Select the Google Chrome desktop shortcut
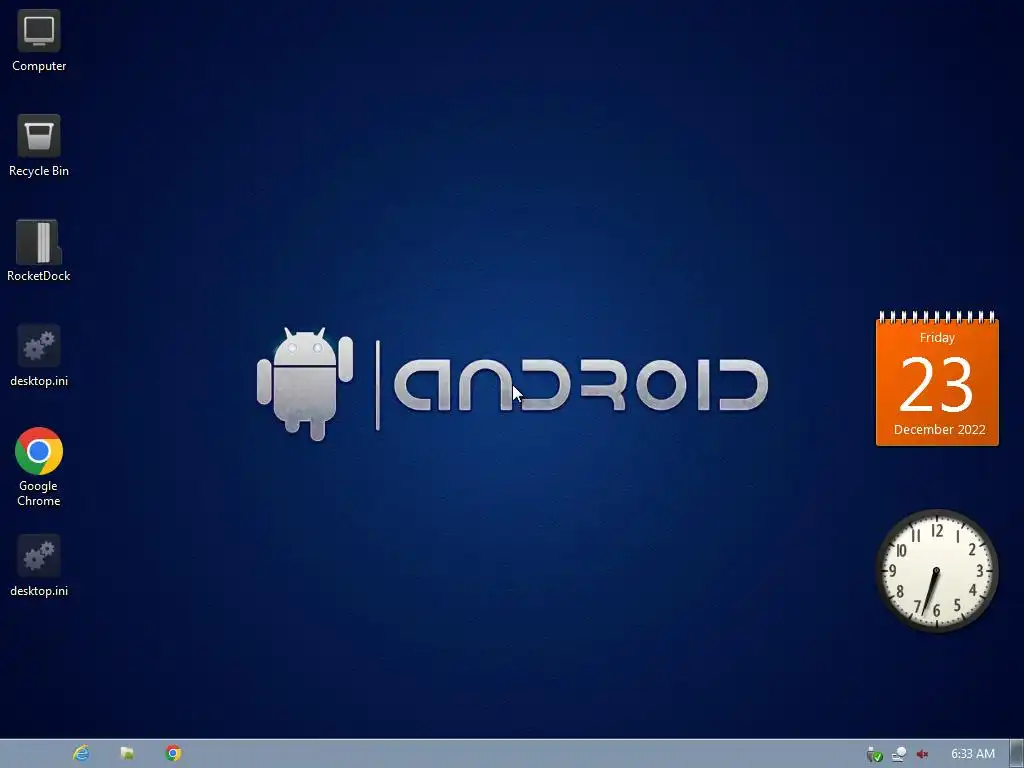1024x768 pixels. coord(39,468)
